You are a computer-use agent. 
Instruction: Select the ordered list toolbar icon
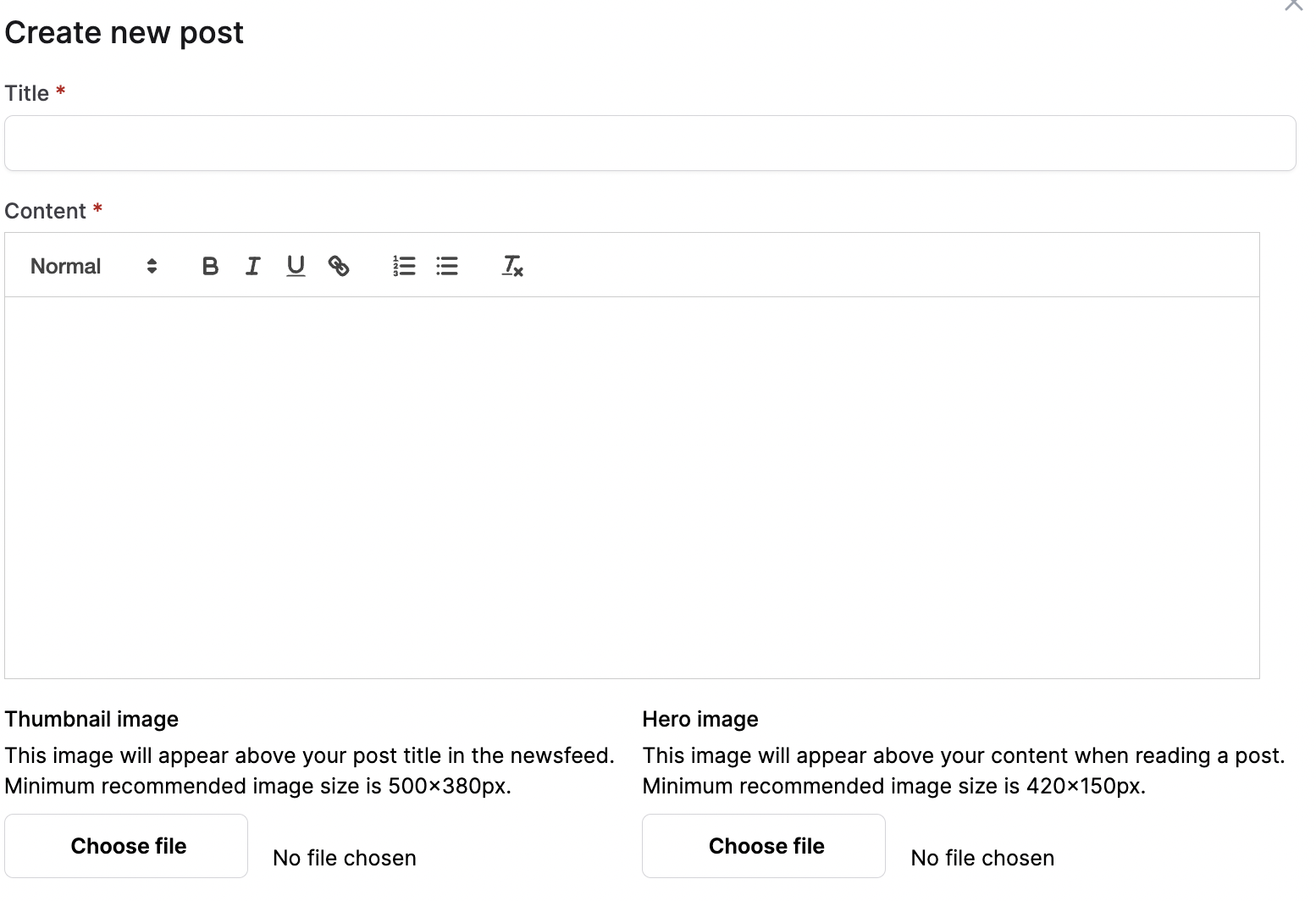[x=404, y=266]
